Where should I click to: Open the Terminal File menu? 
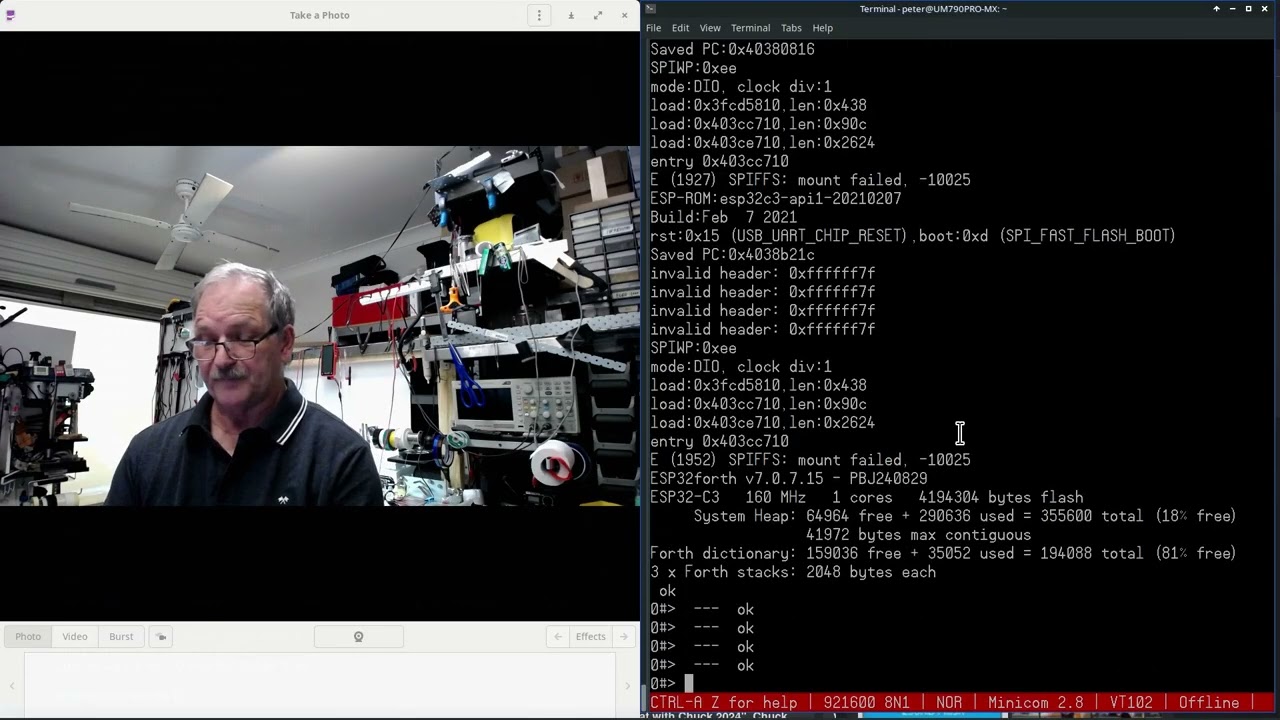[653, 28]
